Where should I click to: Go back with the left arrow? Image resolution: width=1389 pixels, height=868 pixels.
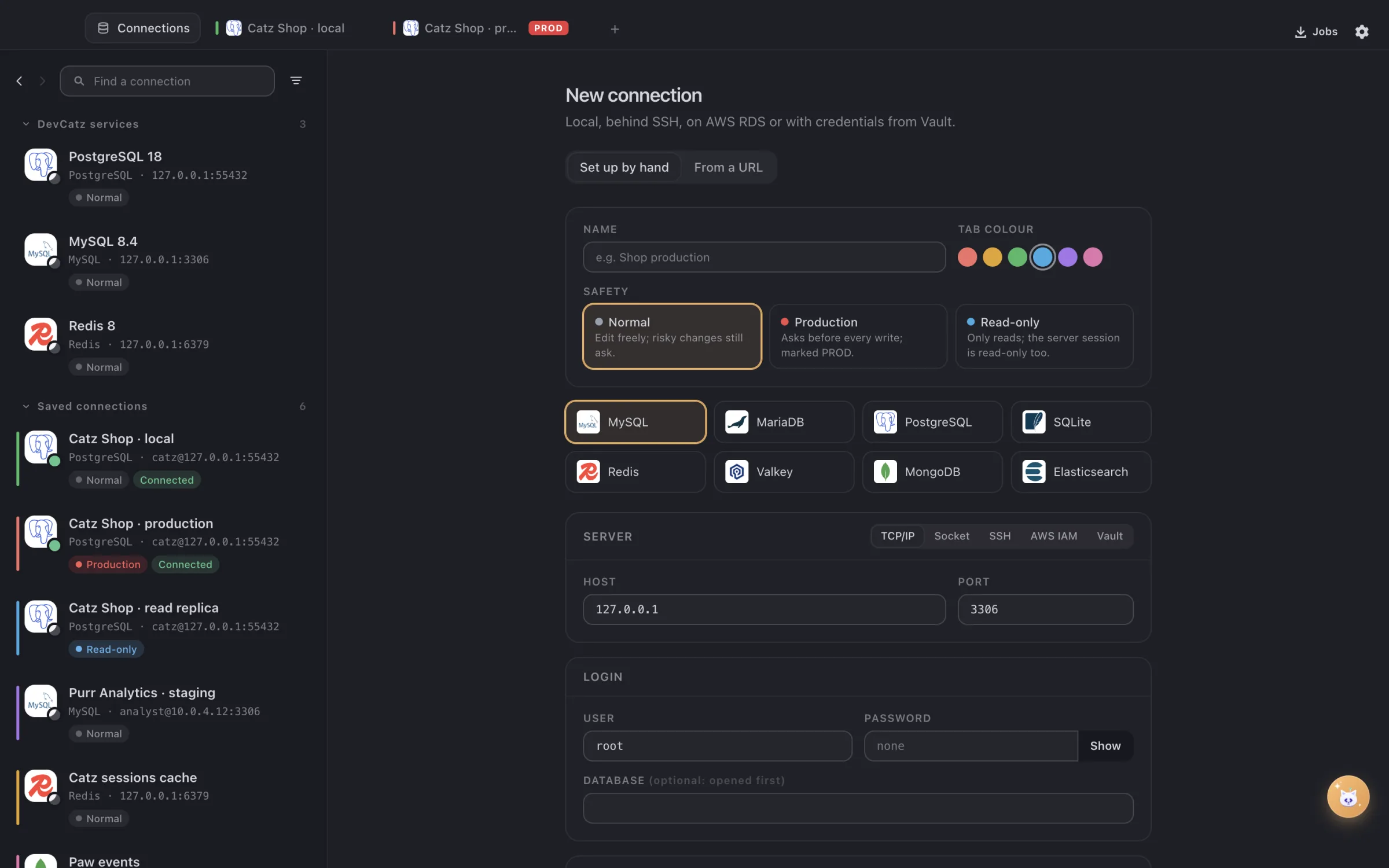point(20,81)
